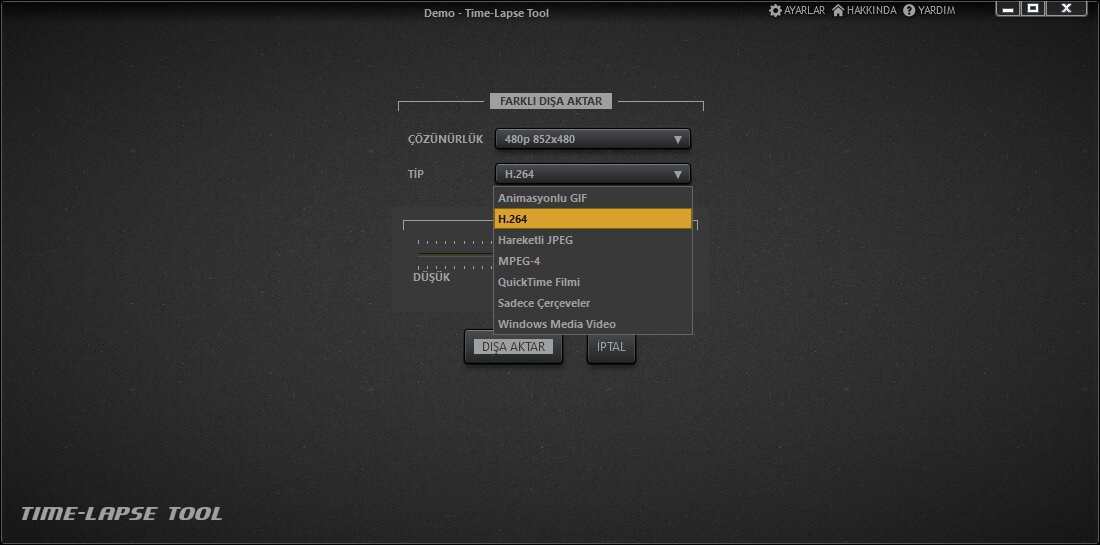Select Sadece Çerçeveler option
This screenshot has width=1100, height=545.
point(592,303)
